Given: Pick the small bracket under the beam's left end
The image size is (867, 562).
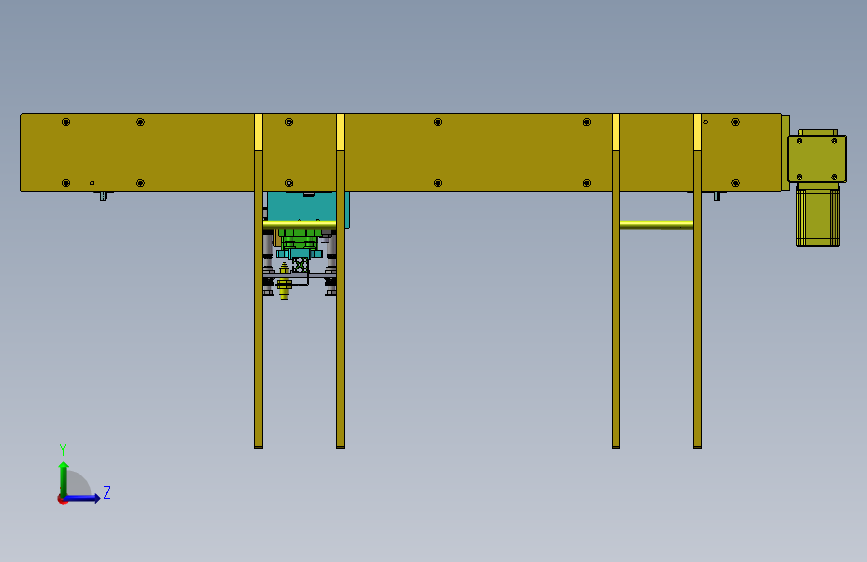Looking at the screenshot, I should pyautogui.click(x=103, y=196).
